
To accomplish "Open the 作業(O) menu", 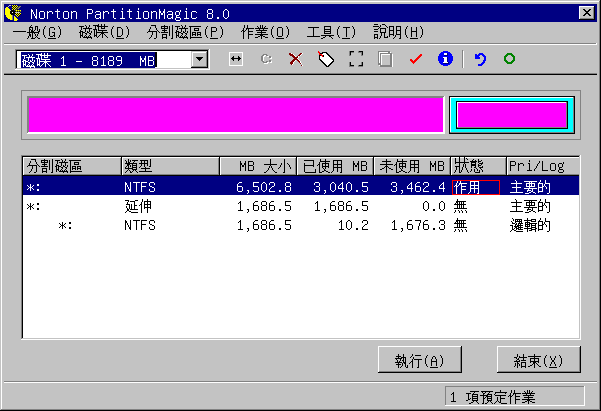I will [x=265, y=32].
